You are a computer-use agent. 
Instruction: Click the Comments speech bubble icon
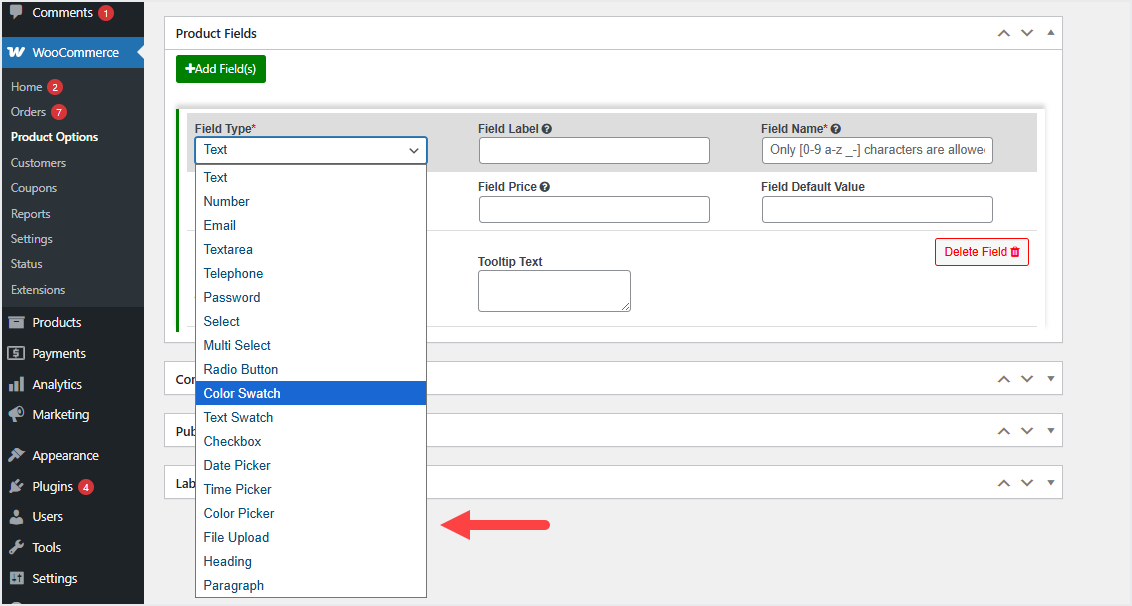[x=16, y=12]
